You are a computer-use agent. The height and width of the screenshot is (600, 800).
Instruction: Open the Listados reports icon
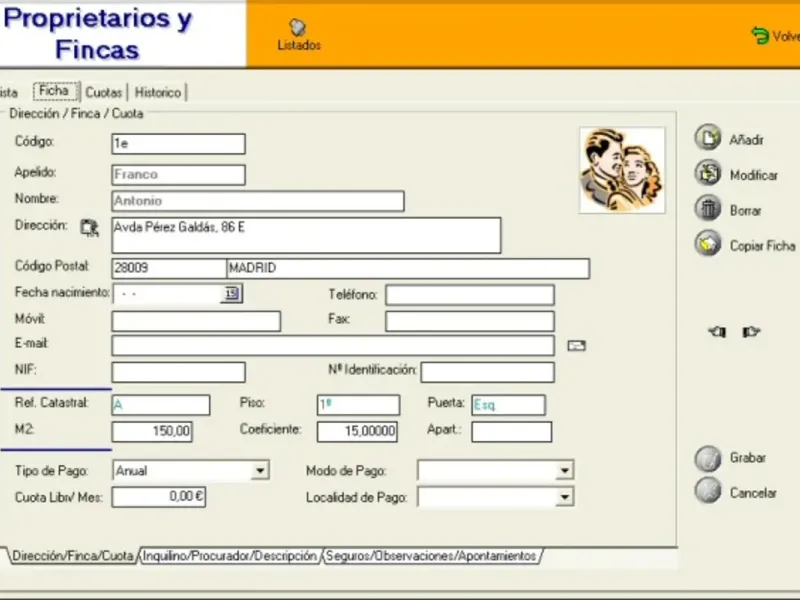(298, 27)
